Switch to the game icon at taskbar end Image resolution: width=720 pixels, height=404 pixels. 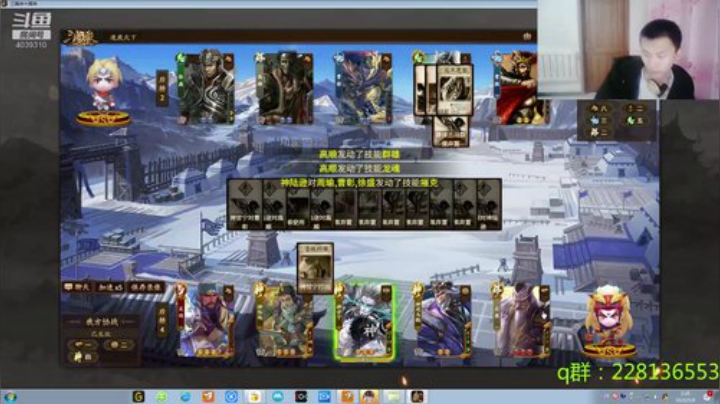(x=417, y=396)
